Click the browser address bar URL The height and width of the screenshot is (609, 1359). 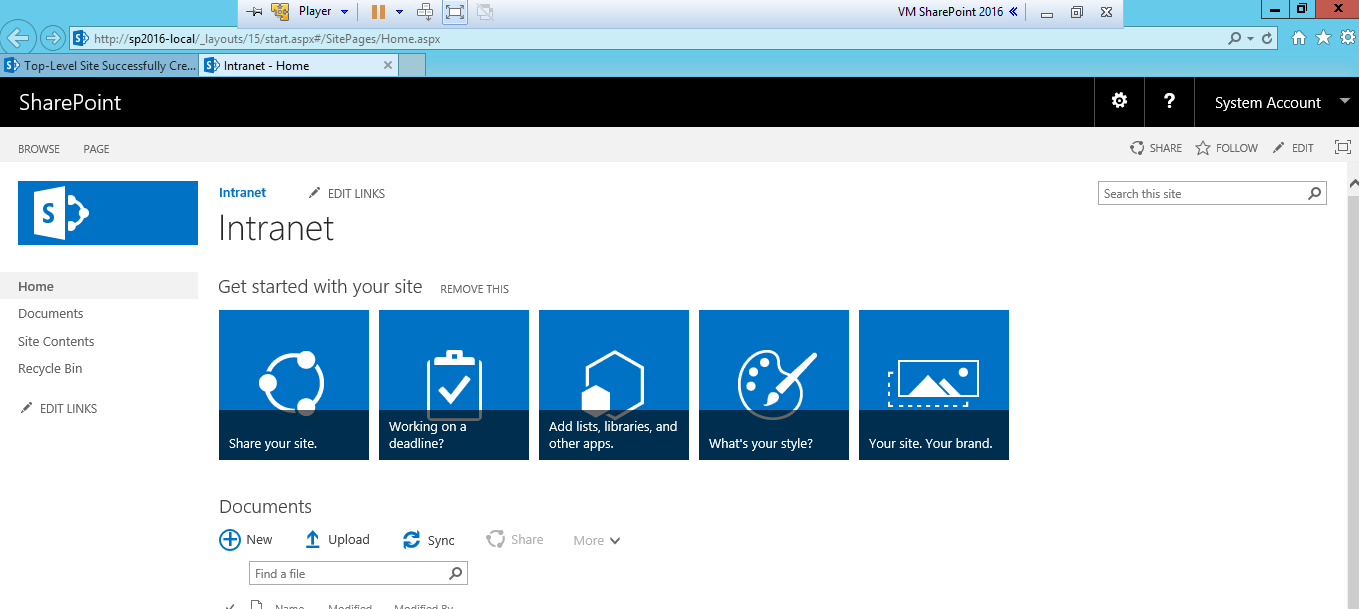click(266, 39)
